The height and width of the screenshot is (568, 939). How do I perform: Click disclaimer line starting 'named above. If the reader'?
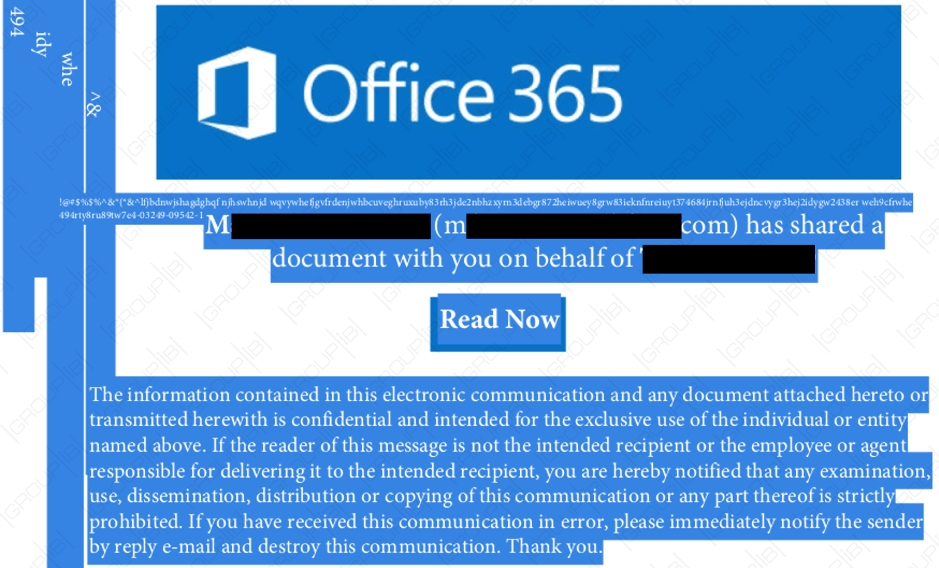[x=497, y=446]
